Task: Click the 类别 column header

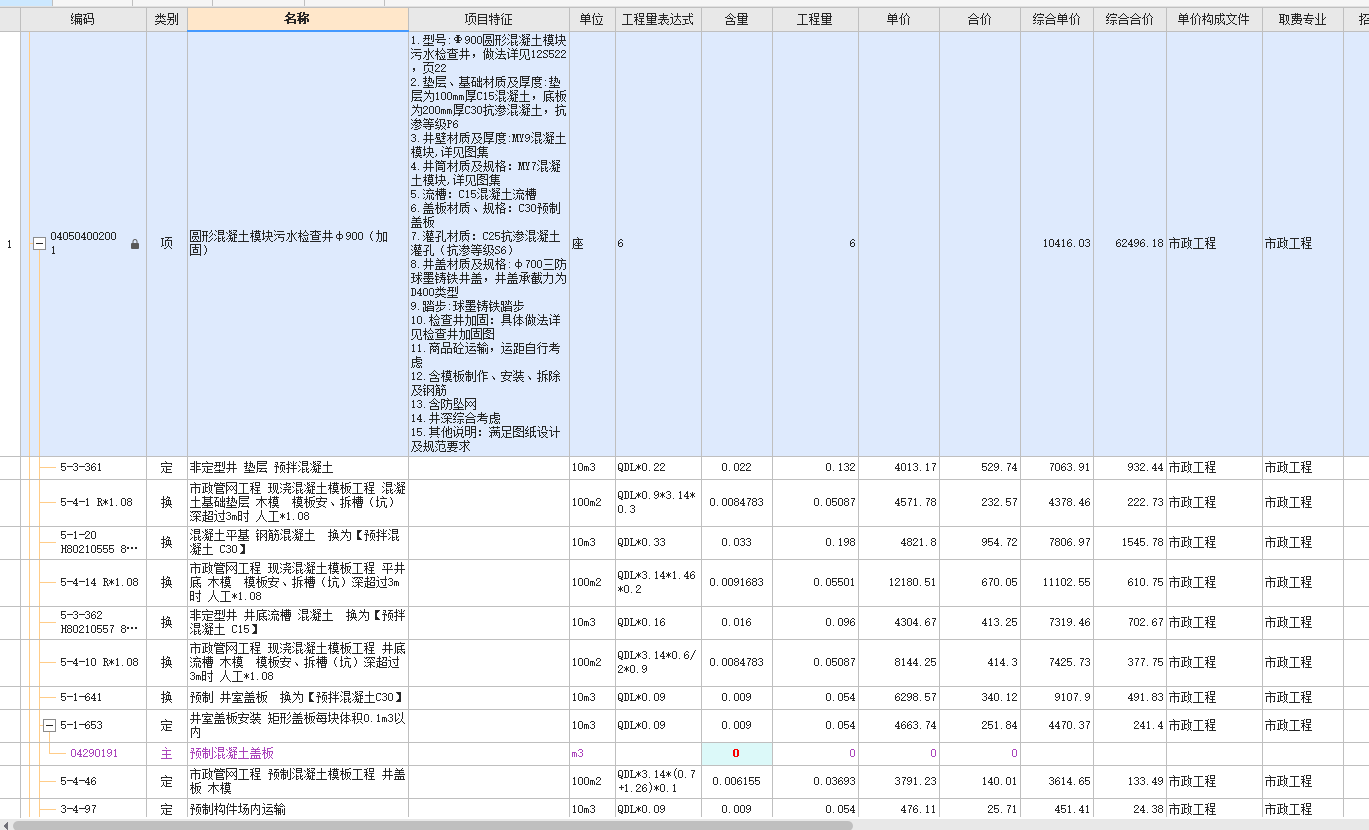Action: point(167,20)
